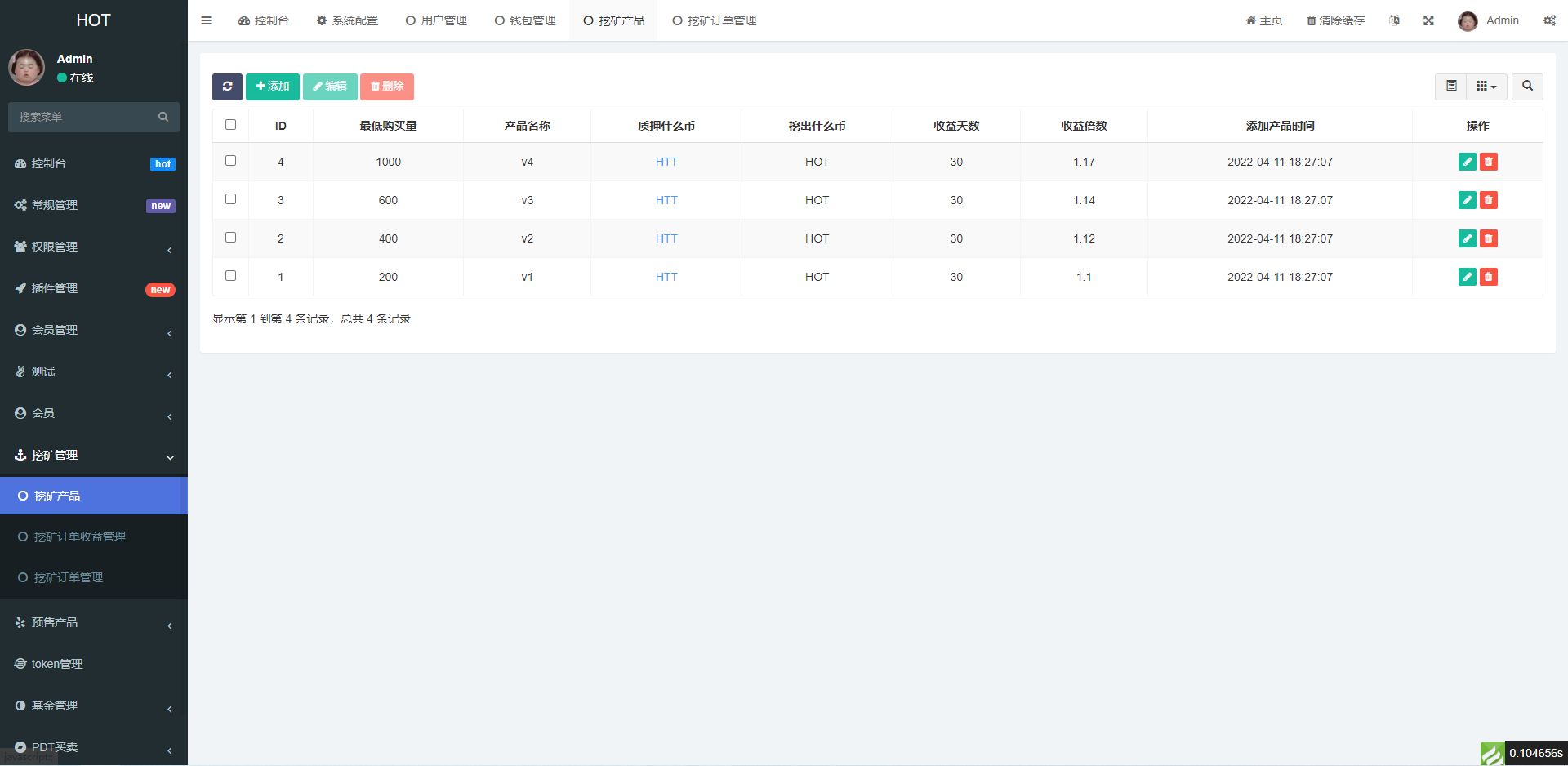The image size is (1568, 766).
Task: Tick the checkbox for row ID 1
Action: click(230, 276)
